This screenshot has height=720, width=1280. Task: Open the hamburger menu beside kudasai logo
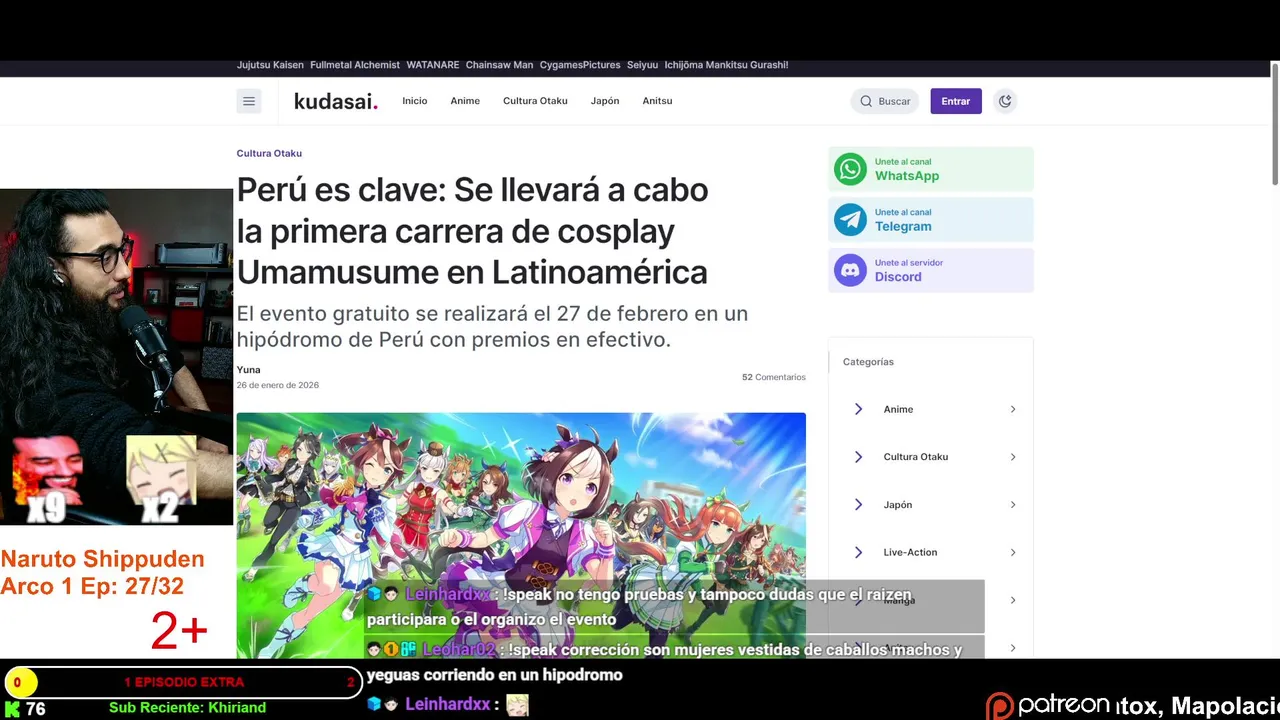249,101
